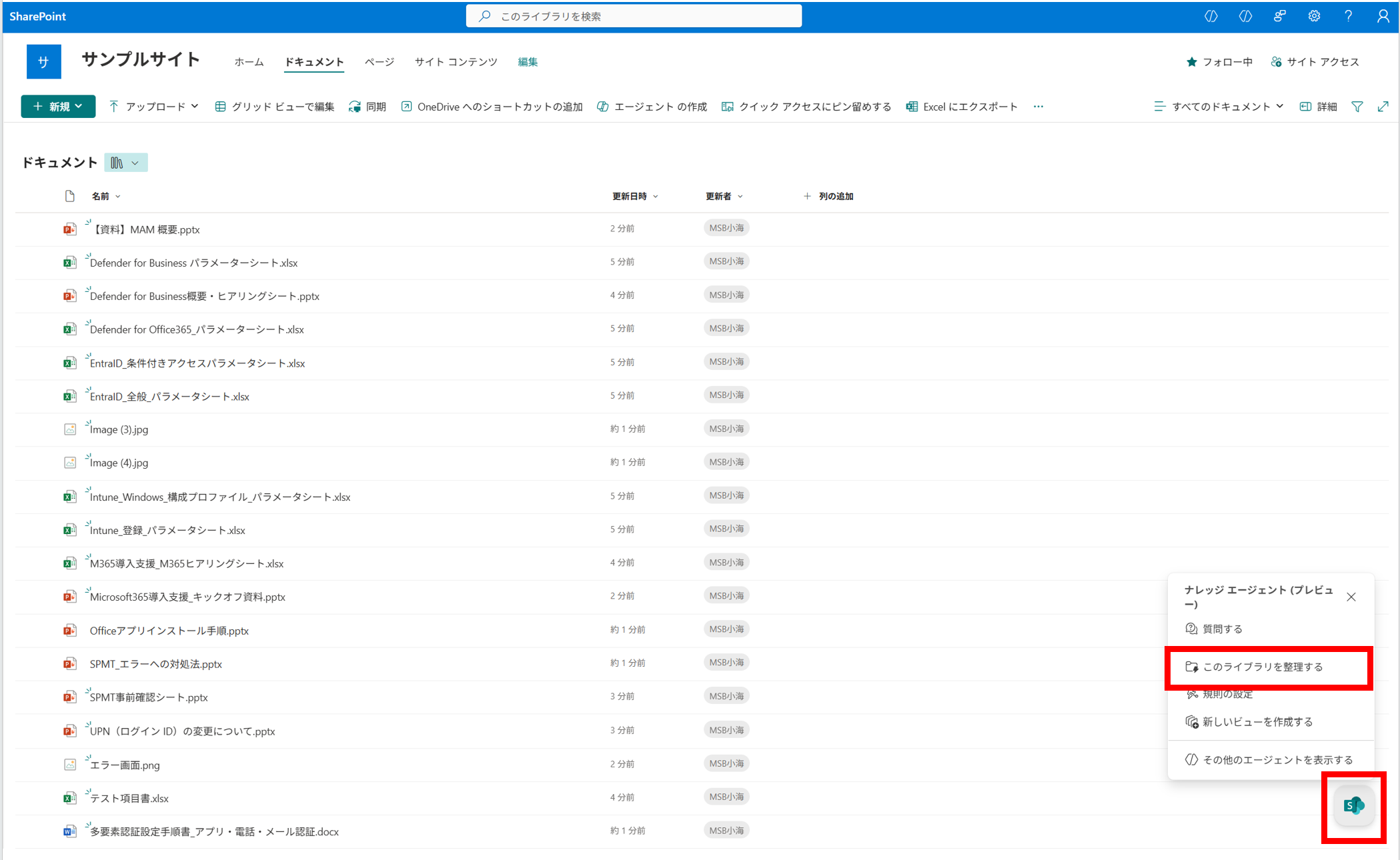The width and height of the screenshot is (1400, 860).
Task: Click the このライブラリを検索 search box
Action: coord(634,16)
